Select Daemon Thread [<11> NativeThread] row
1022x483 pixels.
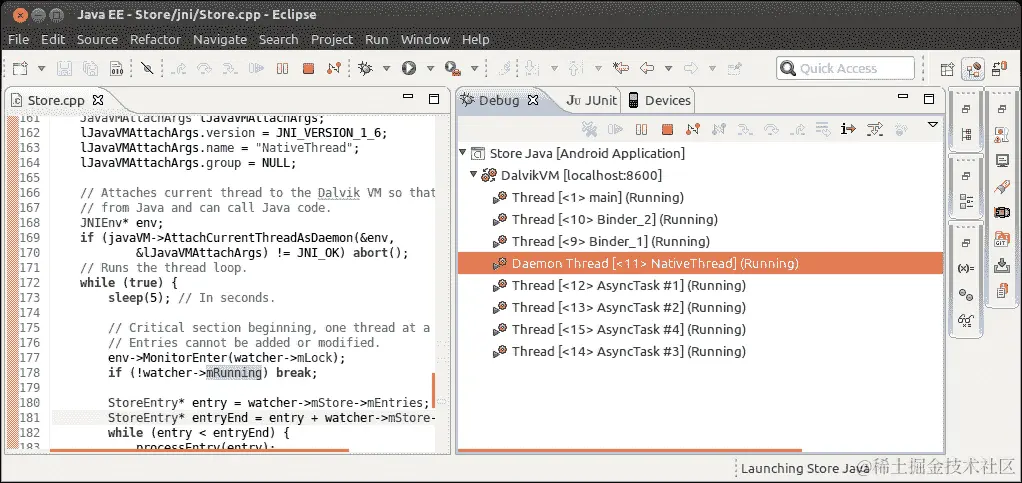coord(701,263)
